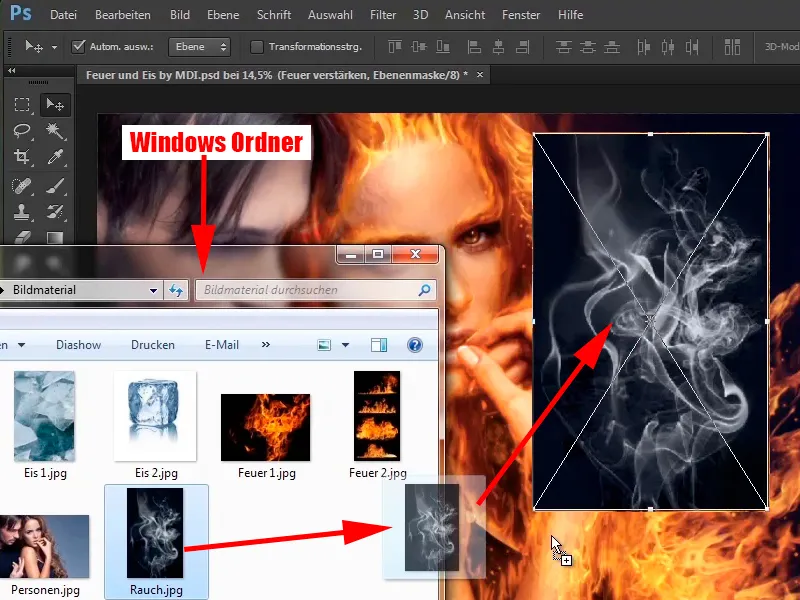Close the Feuer und Eis document tab
800x600 pixels.
click(480, 74)
